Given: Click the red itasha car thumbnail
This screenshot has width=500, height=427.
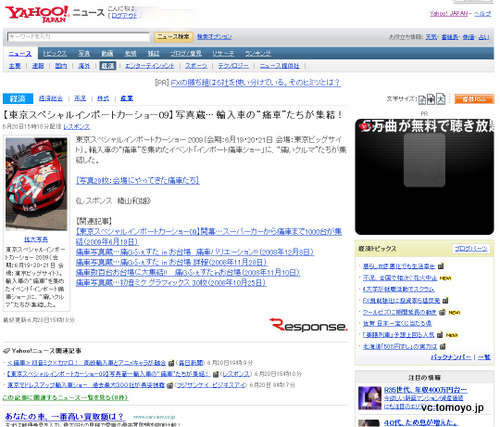Looking at the screenshot, I should pyautogui.click(x=36, y=184).
